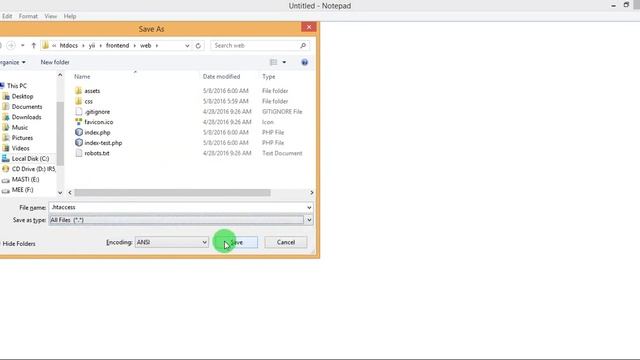Click yii in the address path

92,46
